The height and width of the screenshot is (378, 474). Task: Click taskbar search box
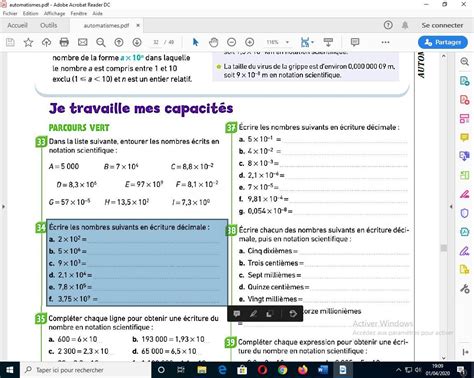point(85,370)
